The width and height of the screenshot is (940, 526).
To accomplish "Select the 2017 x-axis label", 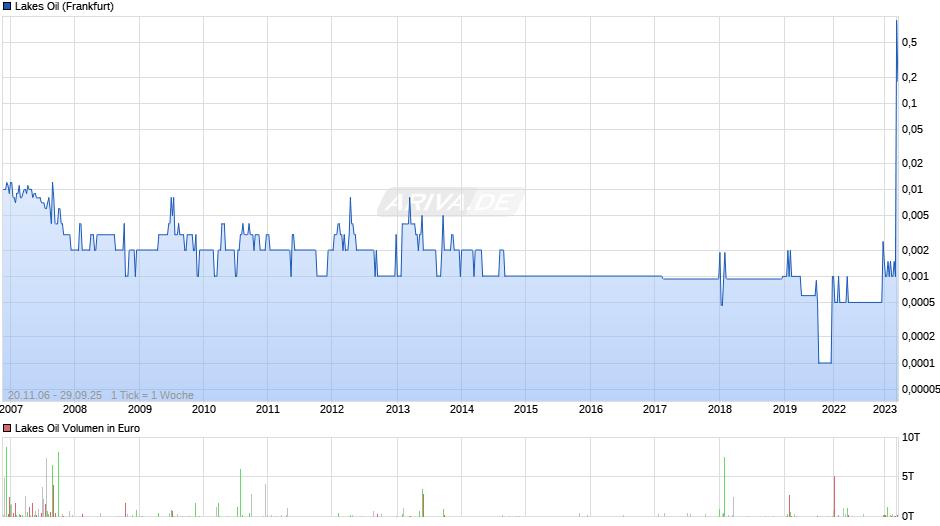I will [x=655, y=409].
